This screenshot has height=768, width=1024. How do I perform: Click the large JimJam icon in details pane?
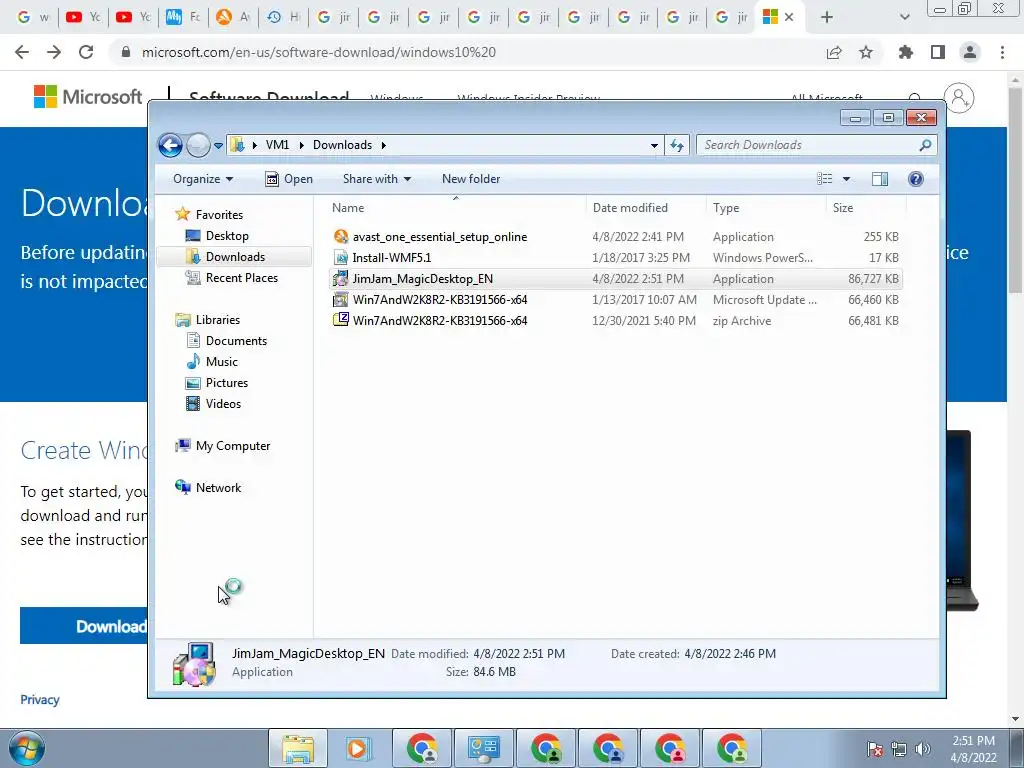point(194,664)
